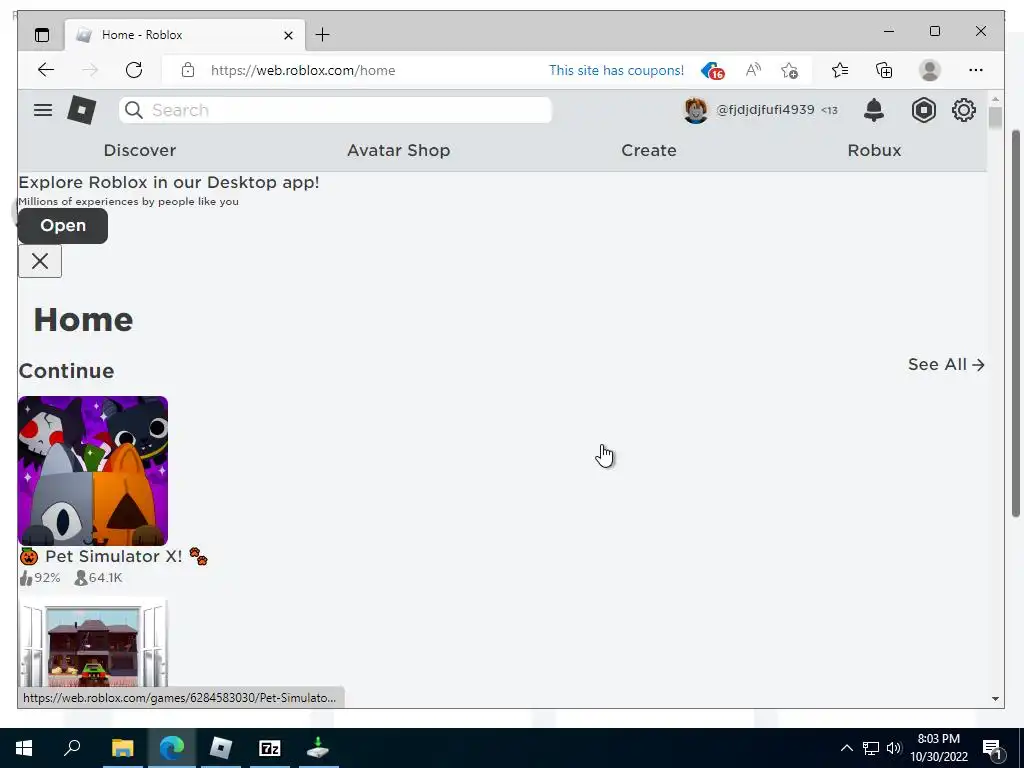Open the Robux balance hexagon icon
Viewport: 1024px width, 768px height.
[x=923, y=110]
